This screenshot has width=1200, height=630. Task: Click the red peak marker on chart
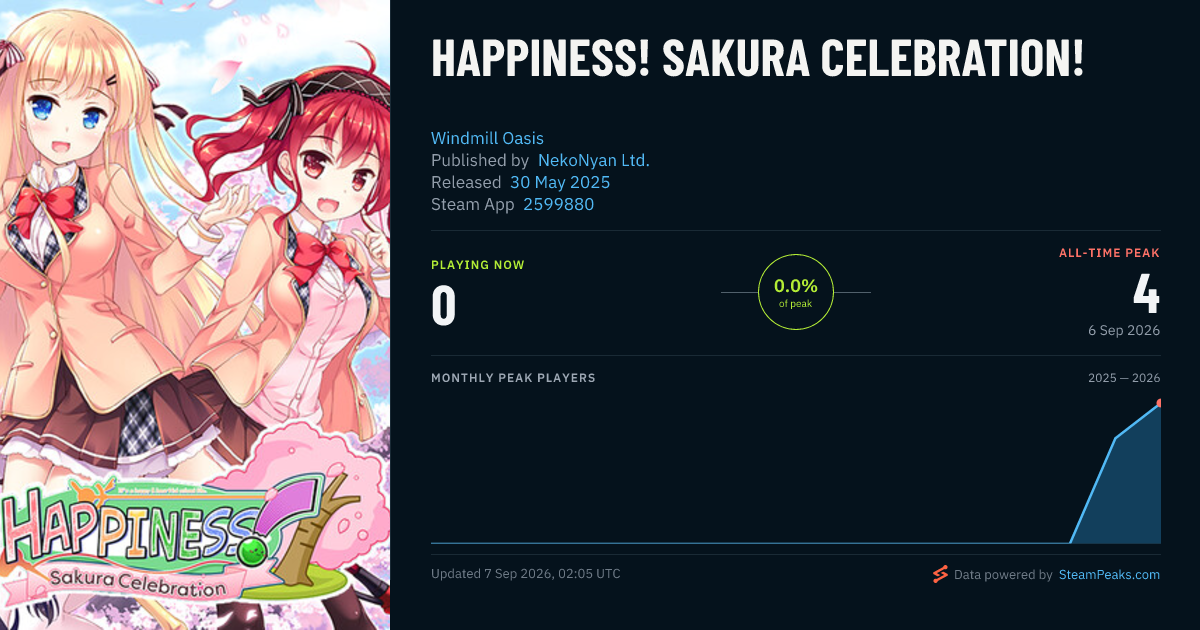[1158, 403]
